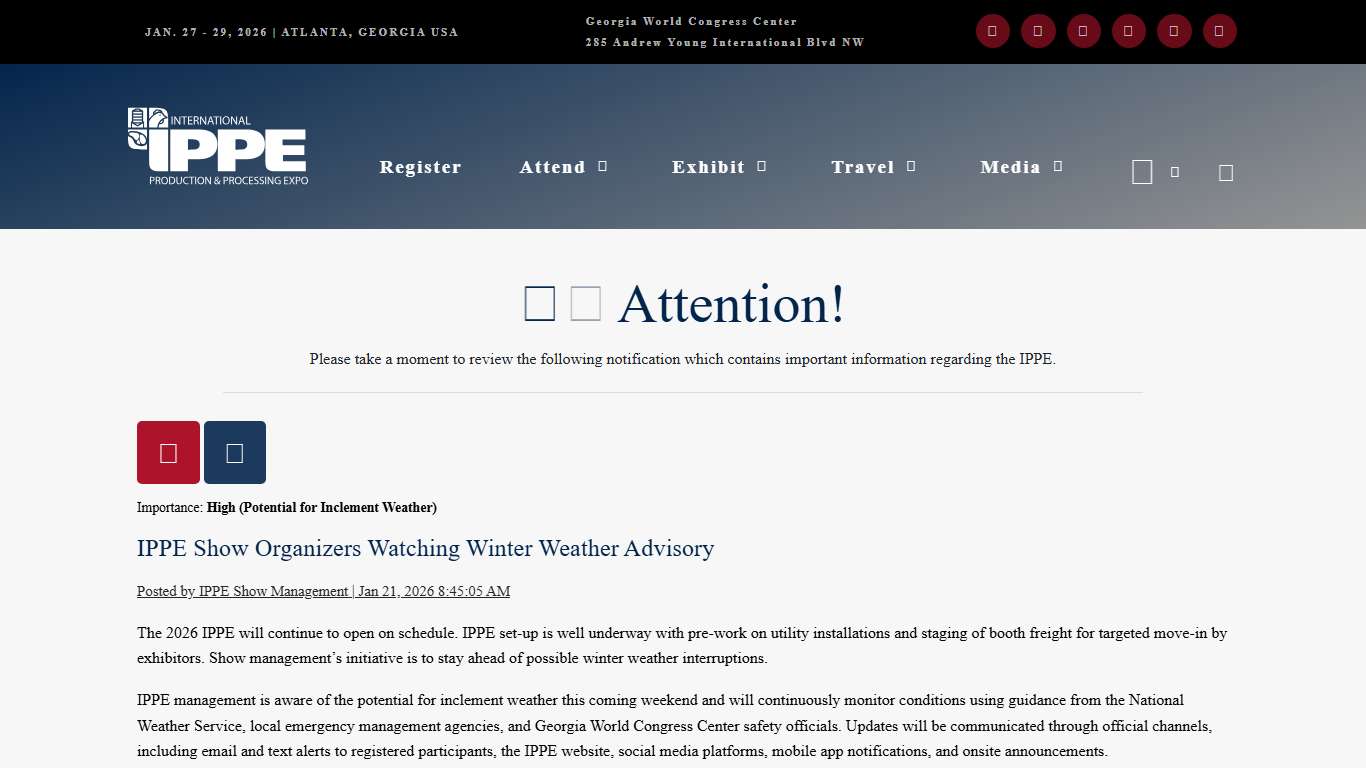Click the leftmost red circular social icon

pyautogui.click(x=992, y=31)
